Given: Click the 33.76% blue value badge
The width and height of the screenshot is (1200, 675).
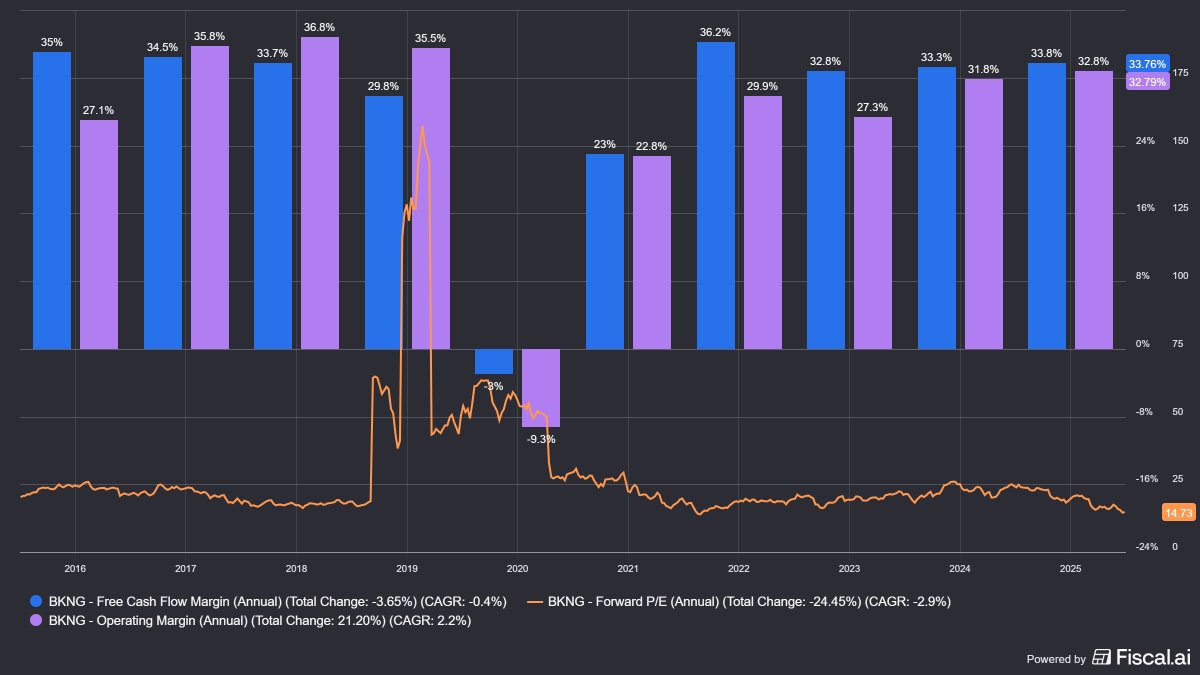Looking at the screenshot, I should pos(1147,64).
